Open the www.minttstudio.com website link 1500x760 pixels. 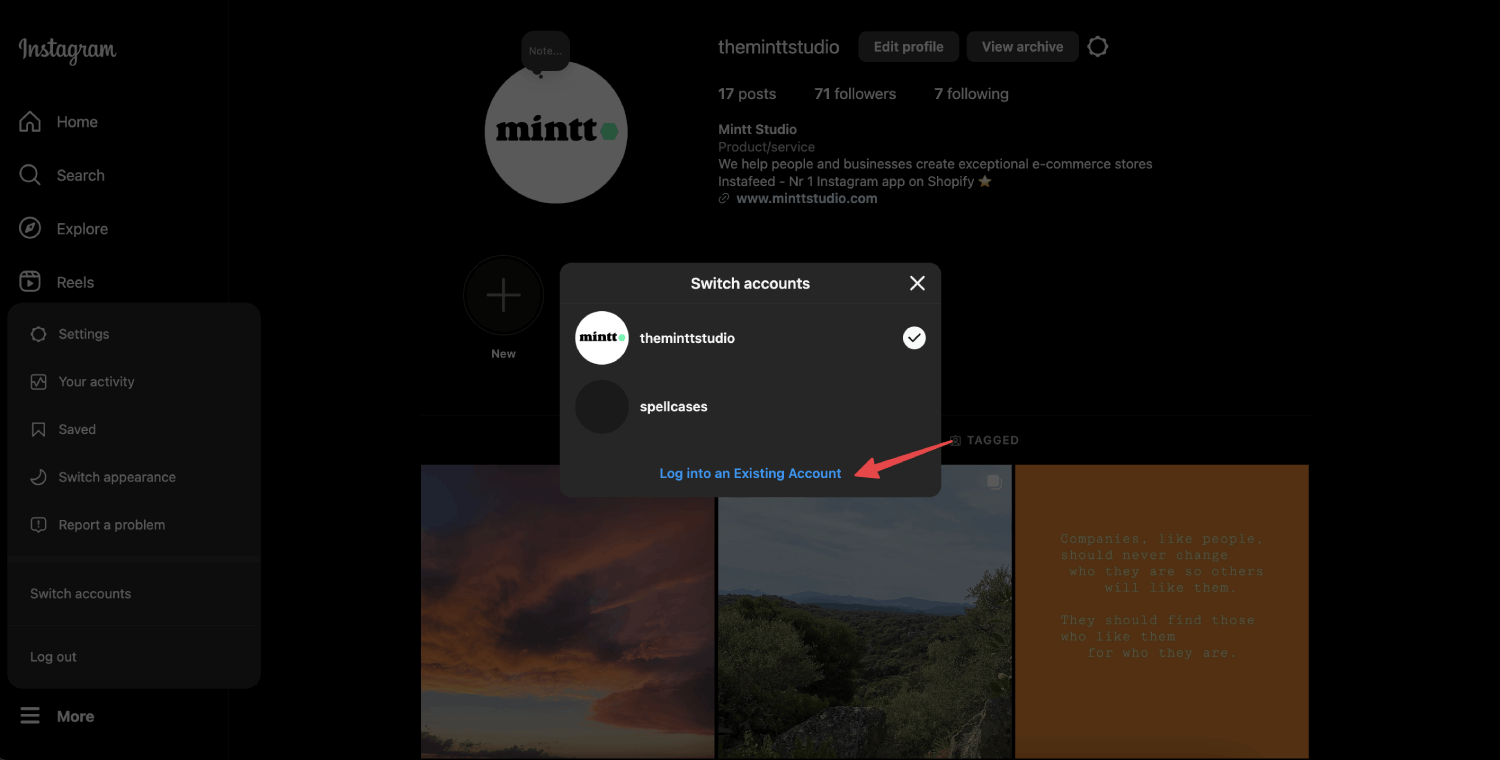tap(806, 197)
